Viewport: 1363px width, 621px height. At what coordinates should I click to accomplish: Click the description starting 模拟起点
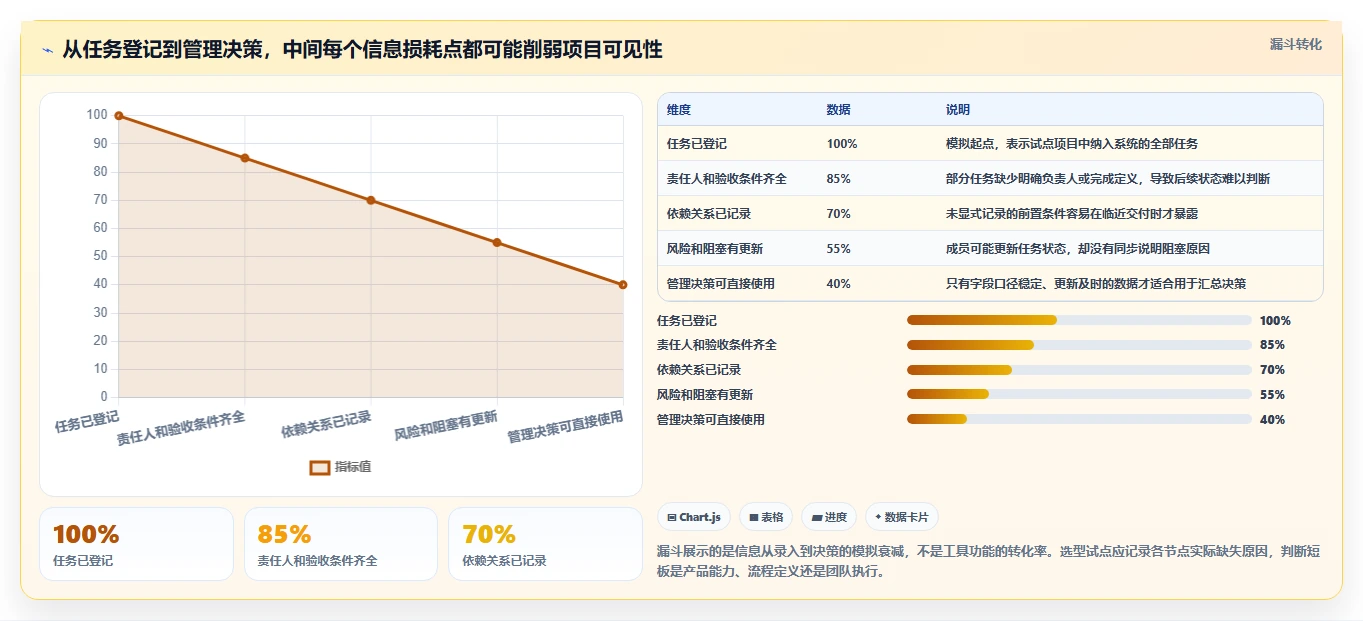point(1072,144)
